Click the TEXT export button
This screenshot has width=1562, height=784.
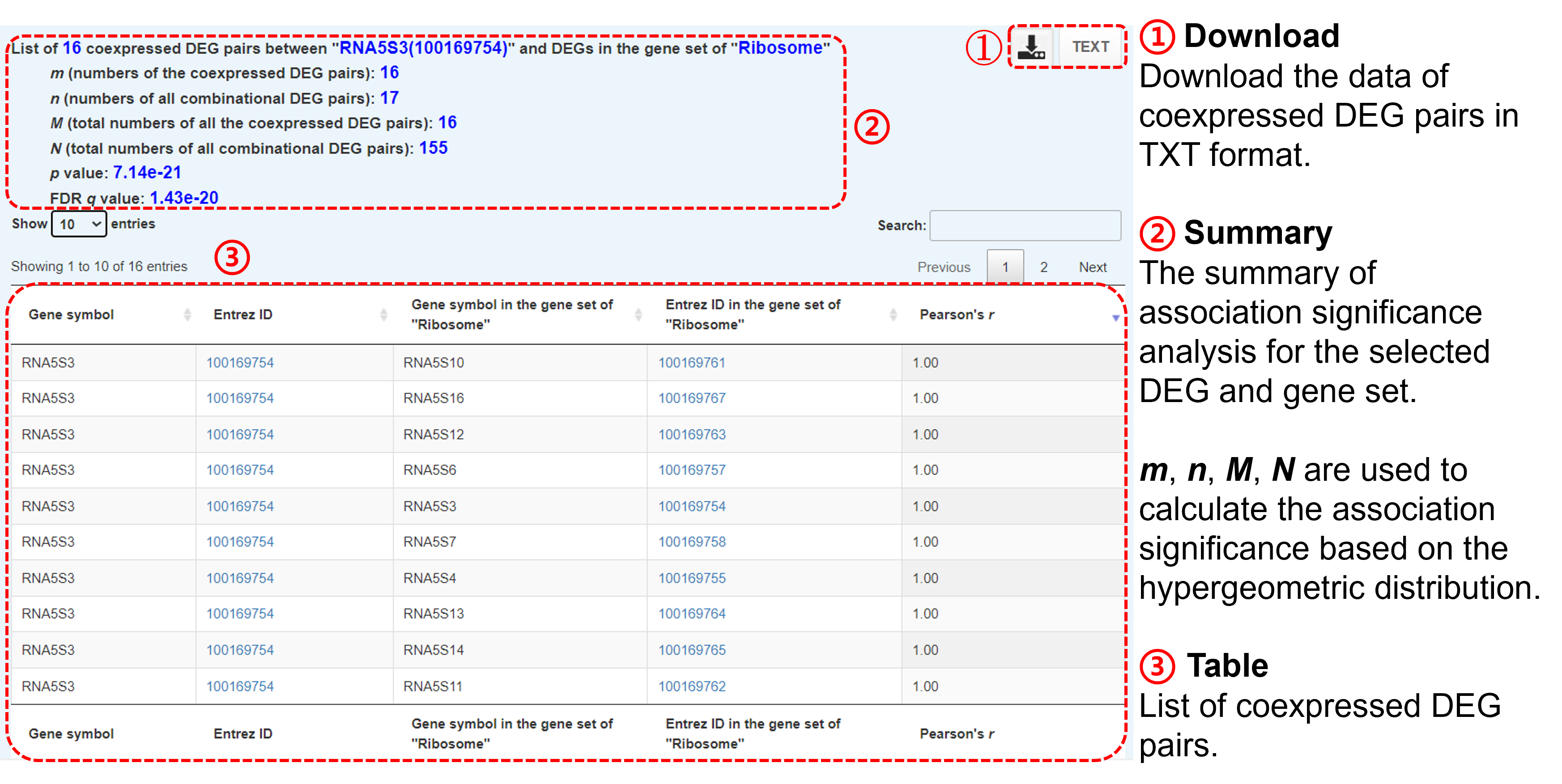tap(1090, 47)
